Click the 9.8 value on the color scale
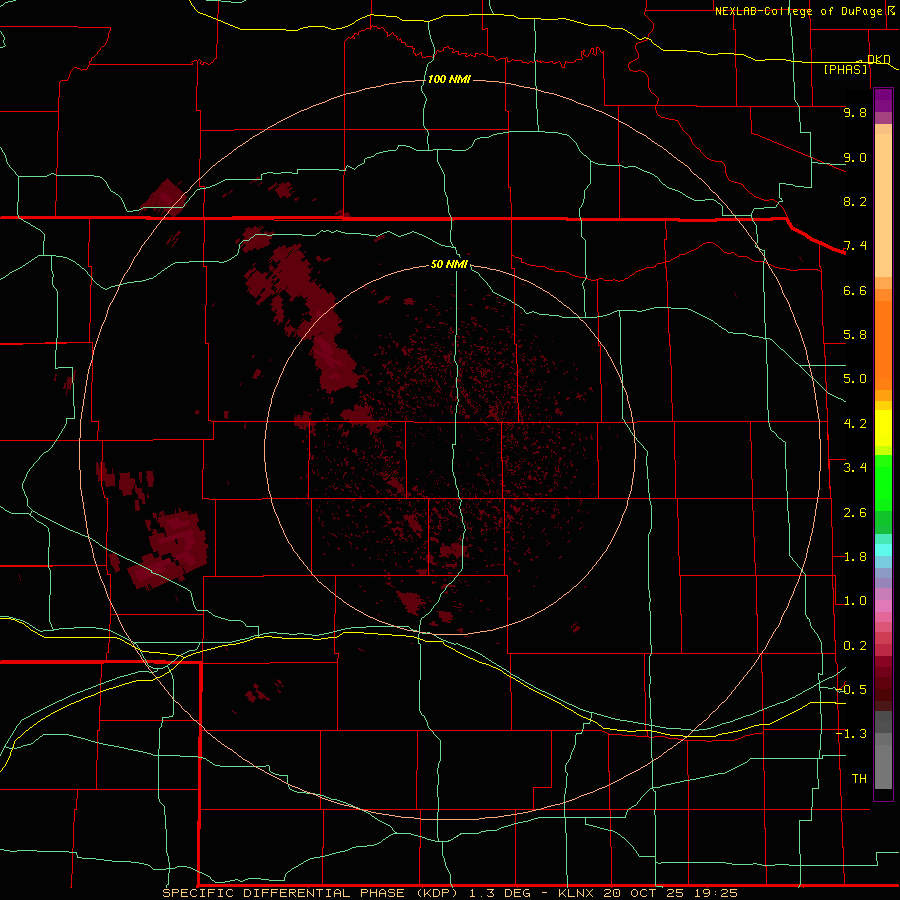 855,112
